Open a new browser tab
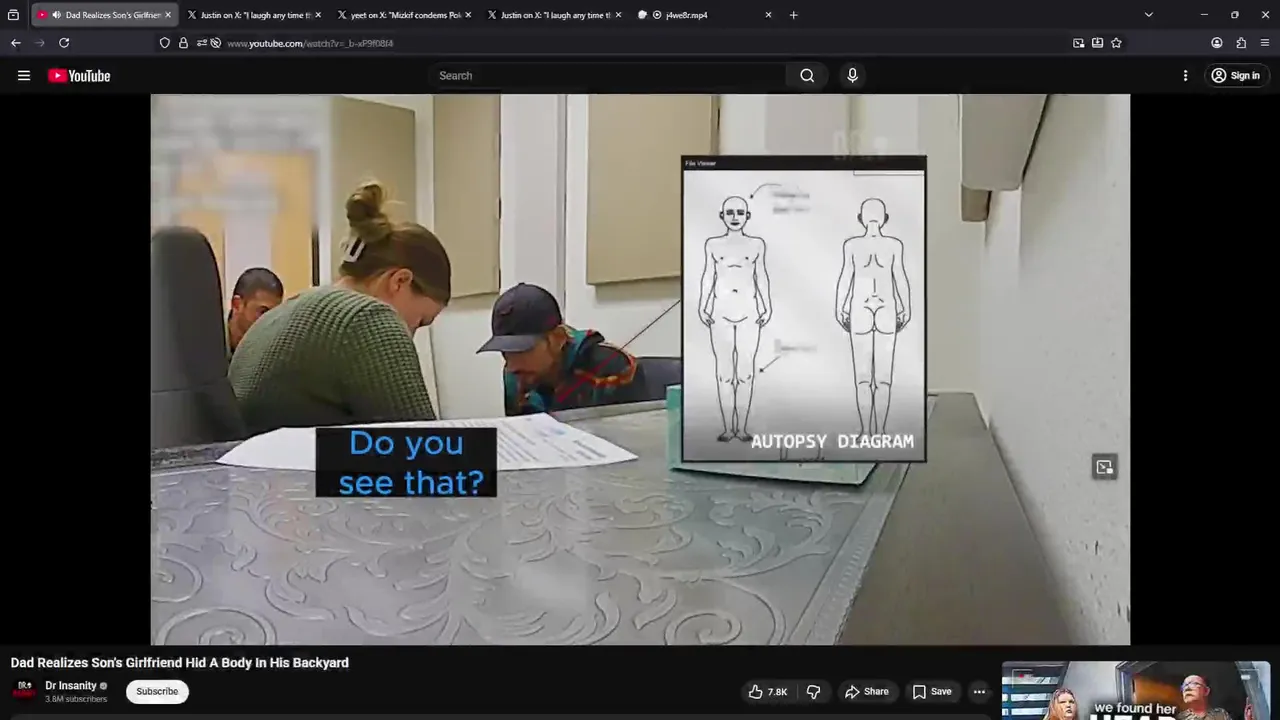1280x720 pixels. (x=793, y=15)
